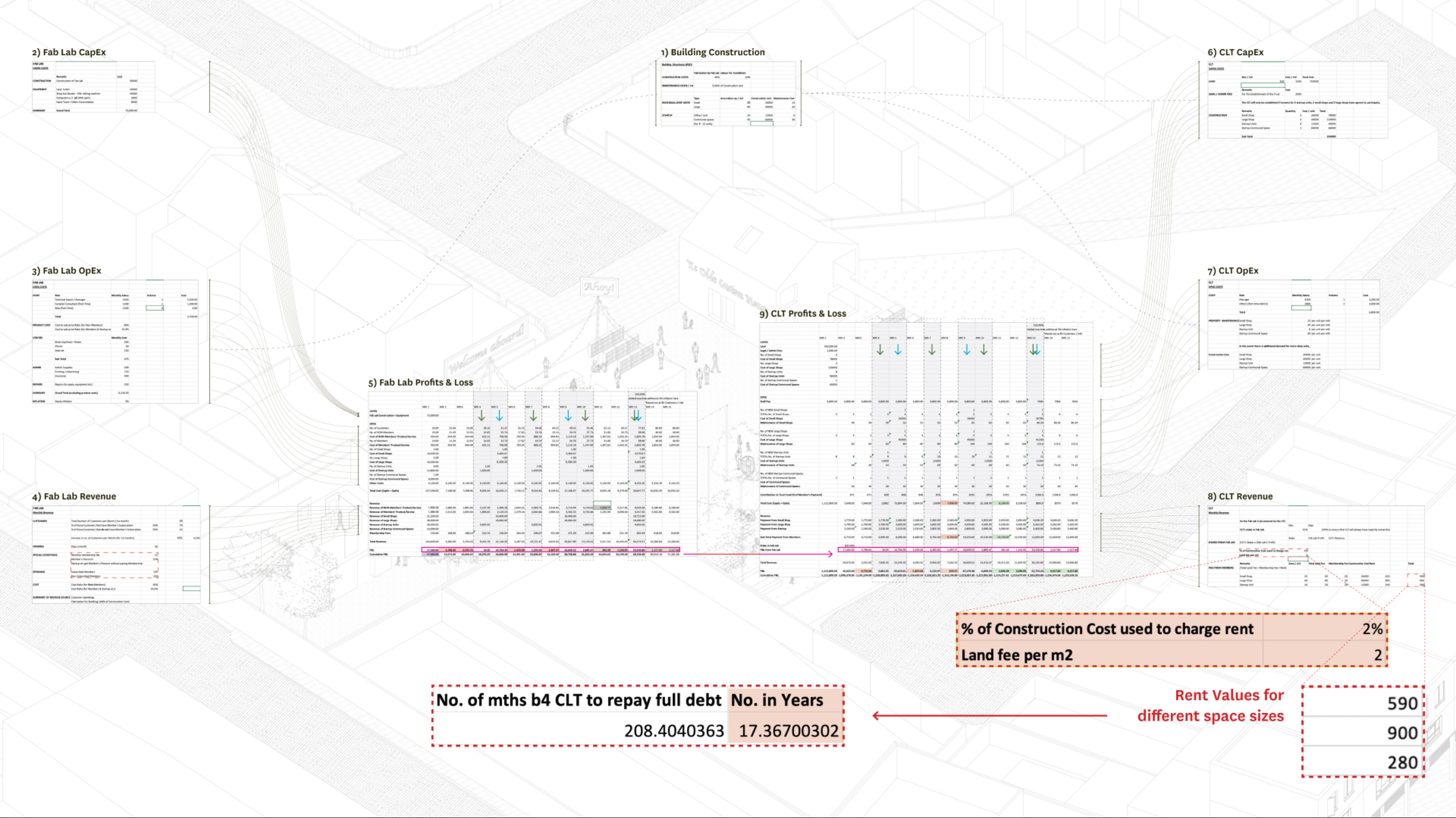The width and height of the screenshot is (1456, 818).
Task: Open the Fab Lab CapEx spreadsheet thumbnail
Action: point(93,86)
